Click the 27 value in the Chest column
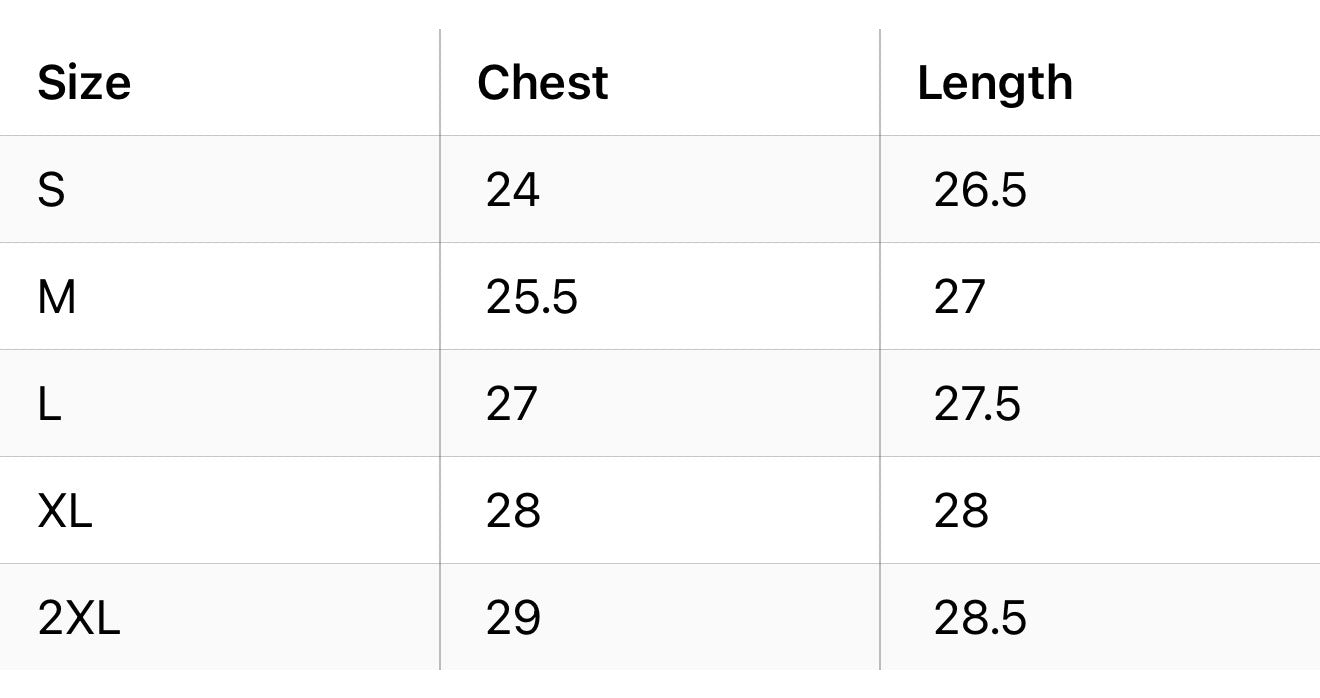This screenshot has height=698, width=1320. [x=511, y=404]
